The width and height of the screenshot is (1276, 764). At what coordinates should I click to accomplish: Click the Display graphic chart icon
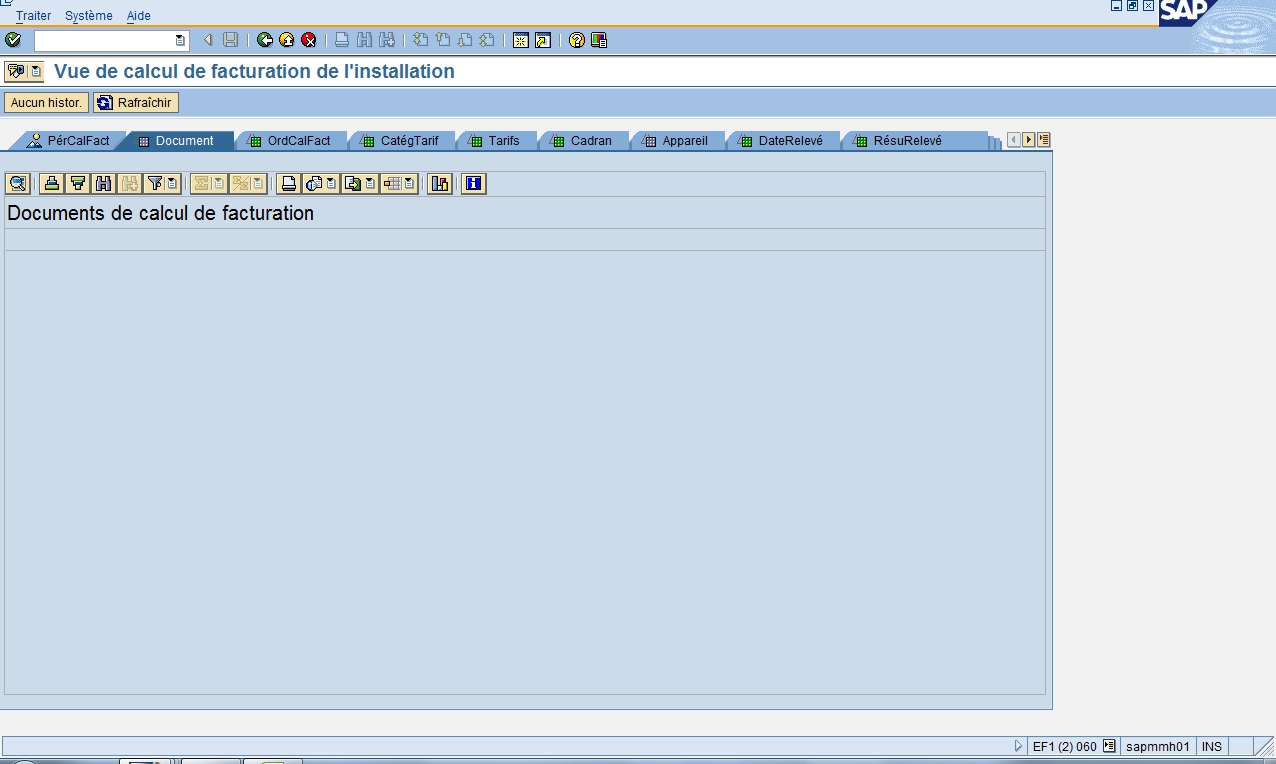pyautogui.click(x=440, y=183)
